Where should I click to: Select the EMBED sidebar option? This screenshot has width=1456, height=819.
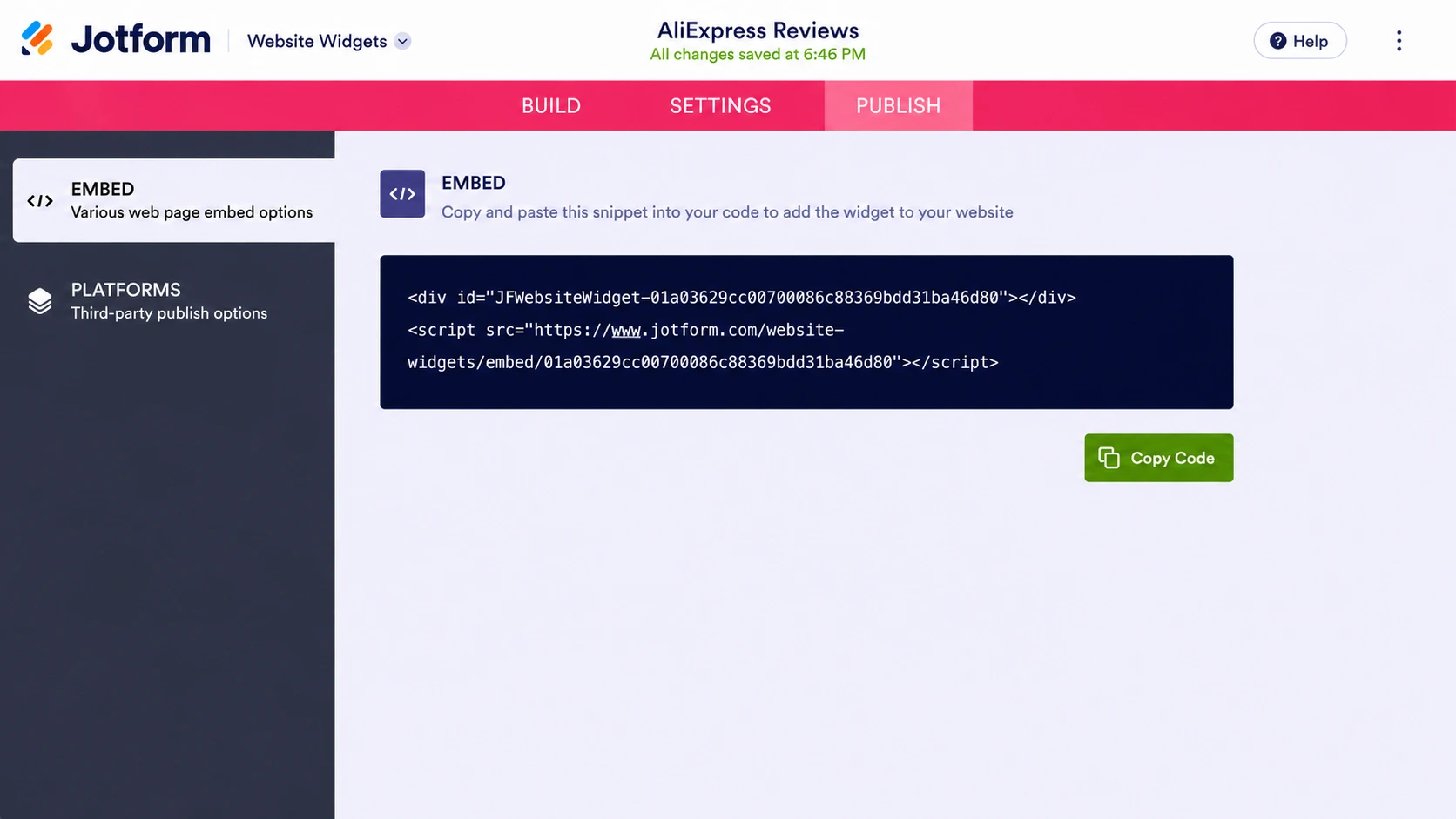[174, 200]
